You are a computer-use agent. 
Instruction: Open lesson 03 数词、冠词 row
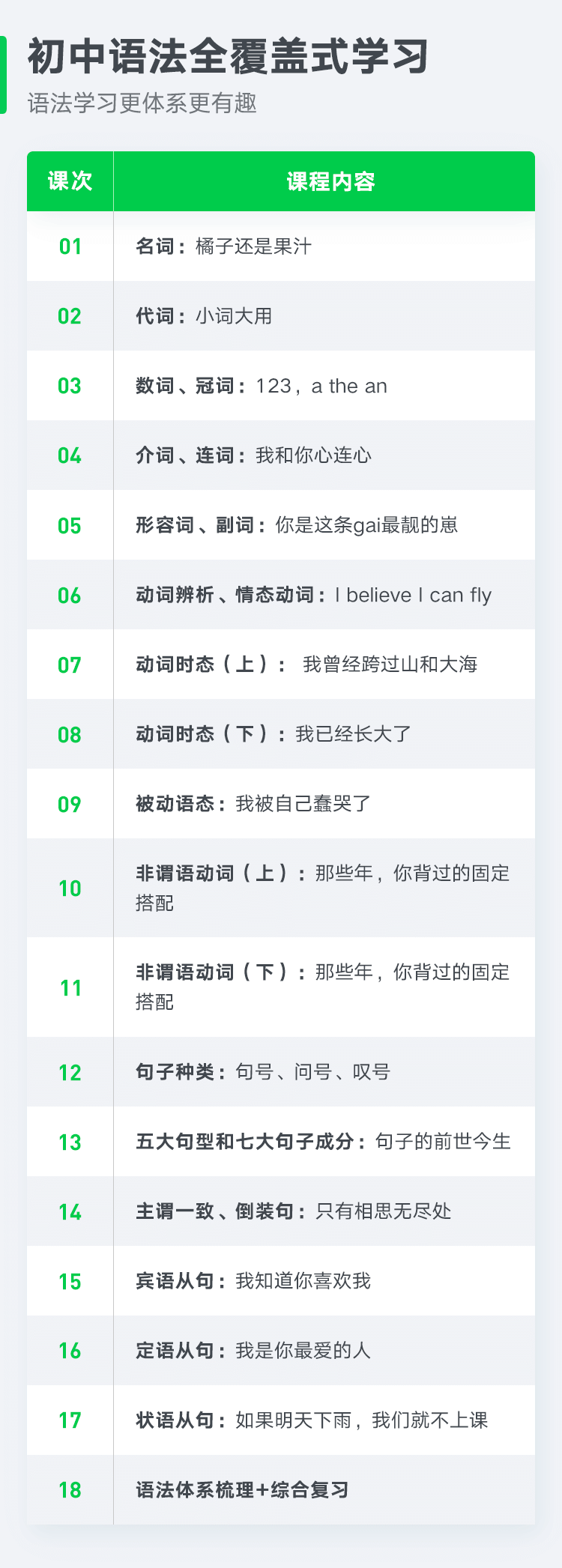pyautogui.click(x=281, y=386)
